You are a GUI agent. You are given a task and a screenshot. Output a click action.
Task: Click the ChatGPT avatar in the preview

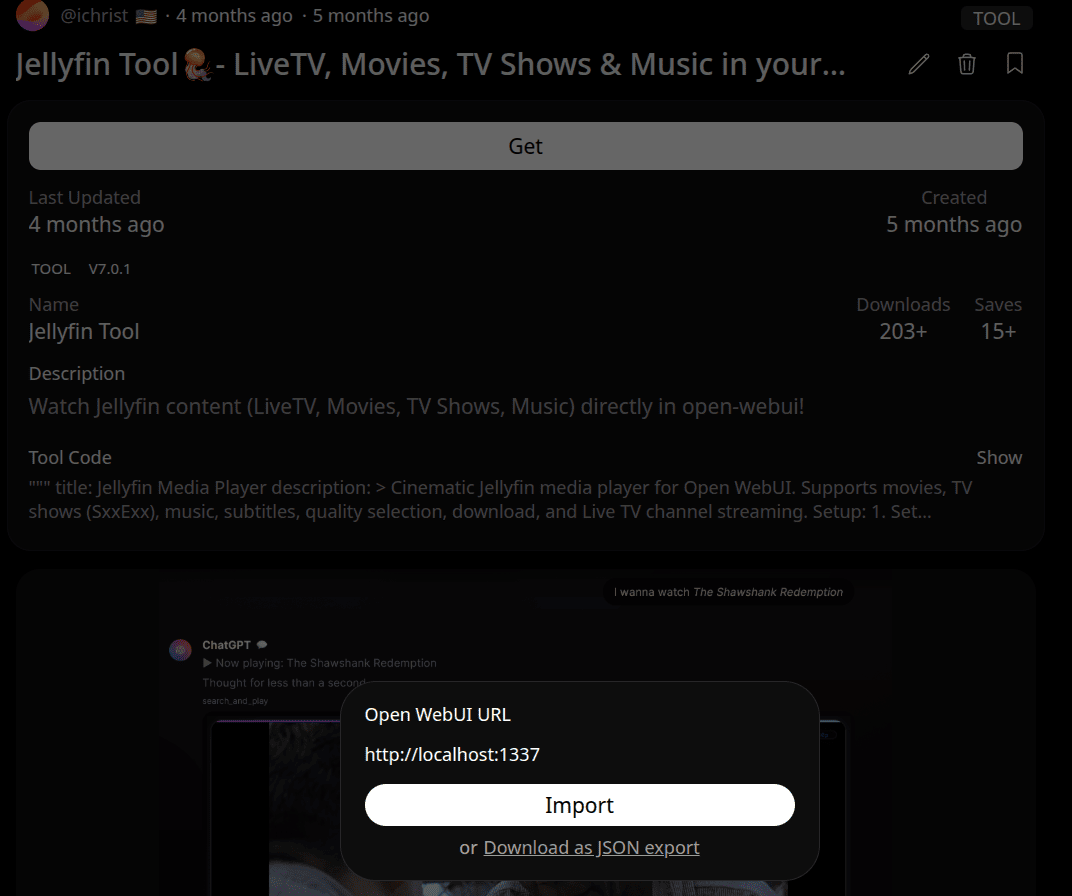pos(180,650)
